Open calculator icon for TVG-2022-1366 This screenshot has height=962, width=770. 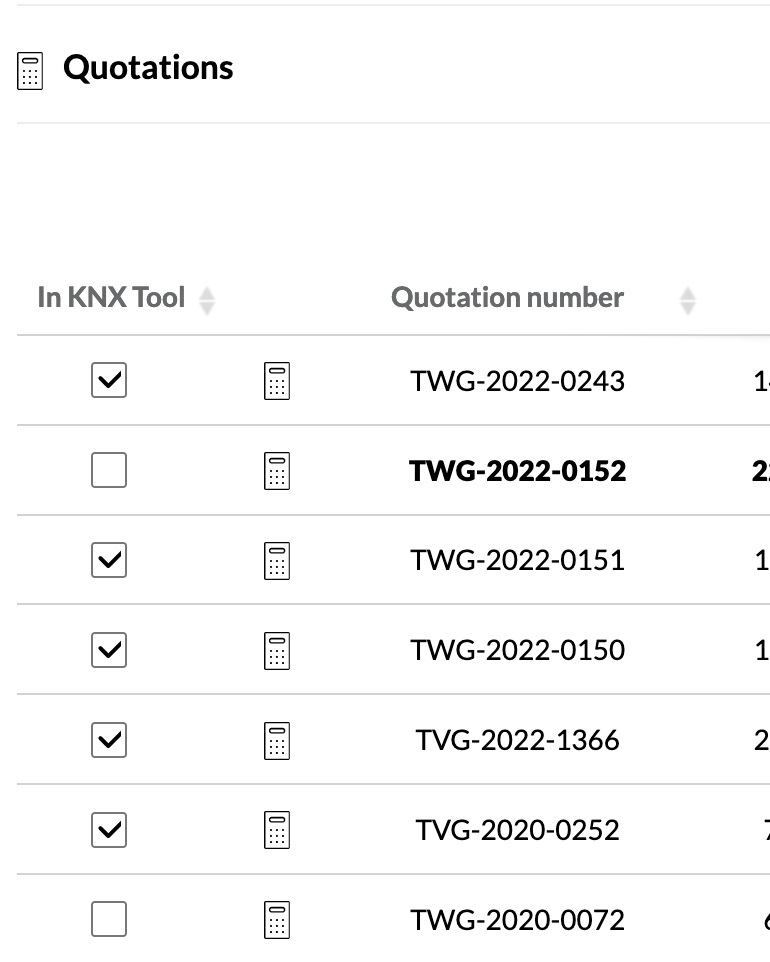277,741
